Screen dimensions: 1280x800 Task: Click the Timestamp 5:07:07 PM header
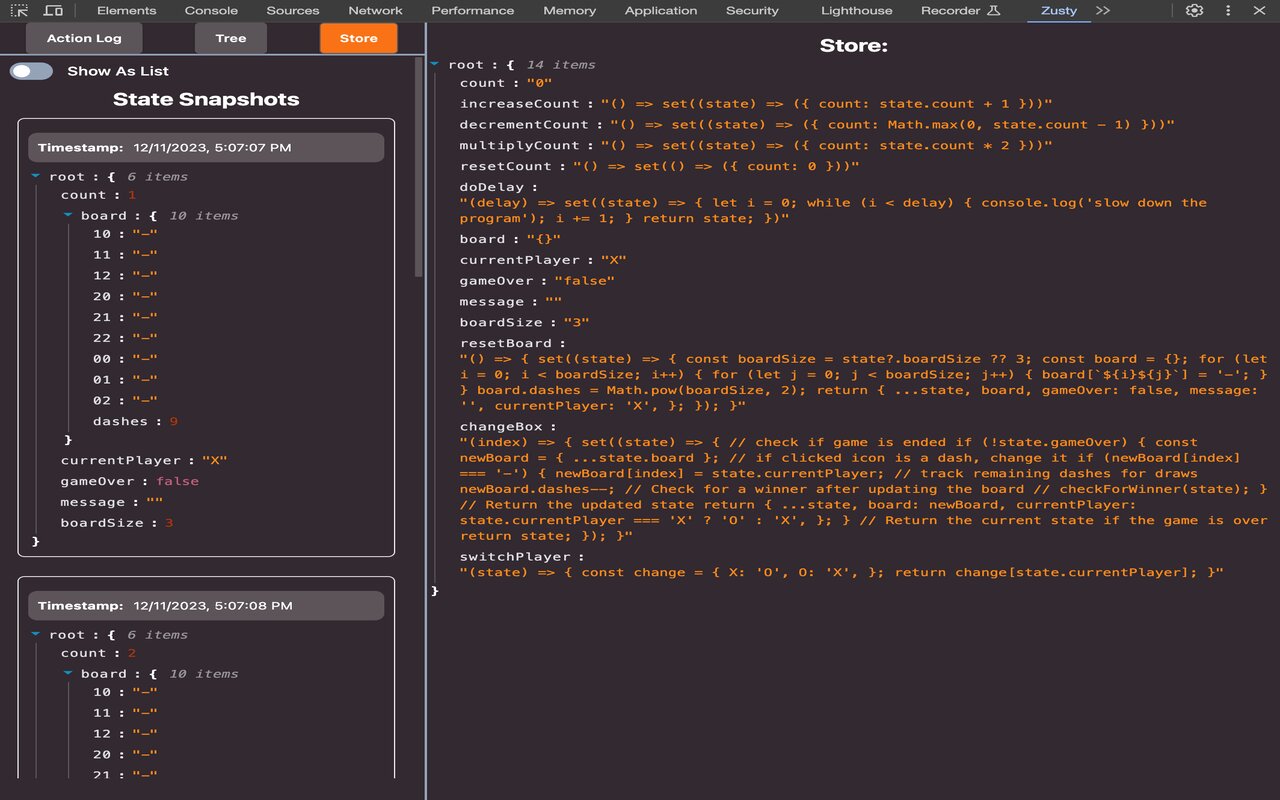[206, 147]
